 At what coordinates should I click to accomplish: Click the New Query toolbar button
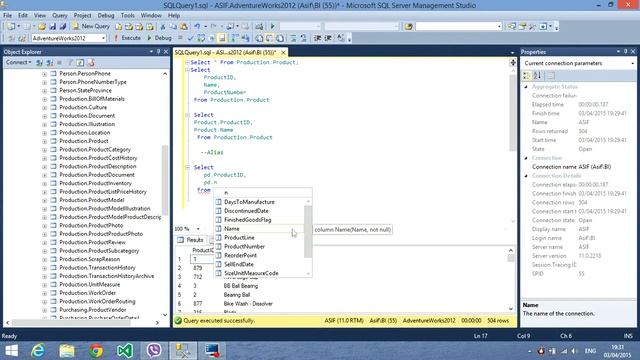tap(91, 26)
